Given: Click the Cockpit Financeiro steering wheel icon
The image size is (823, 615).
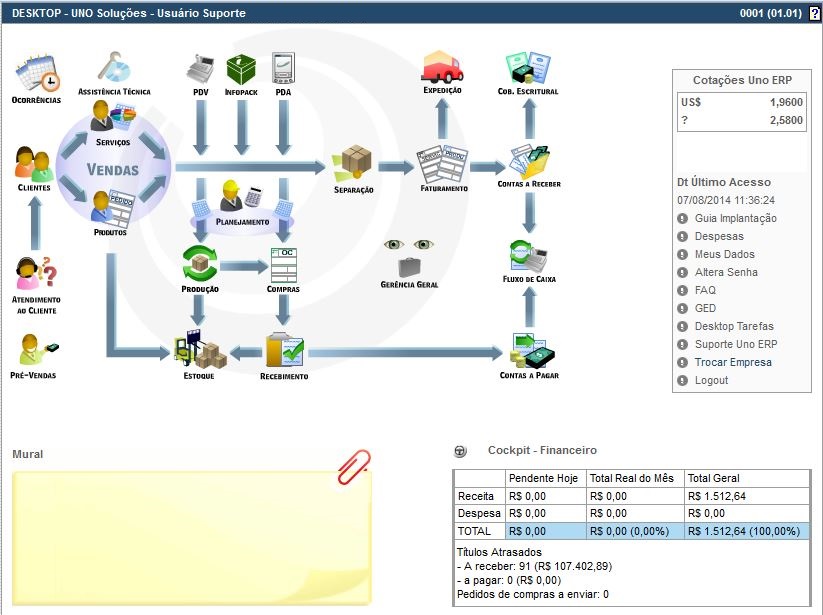Looking at the screenshot, I should click(460, 451).
